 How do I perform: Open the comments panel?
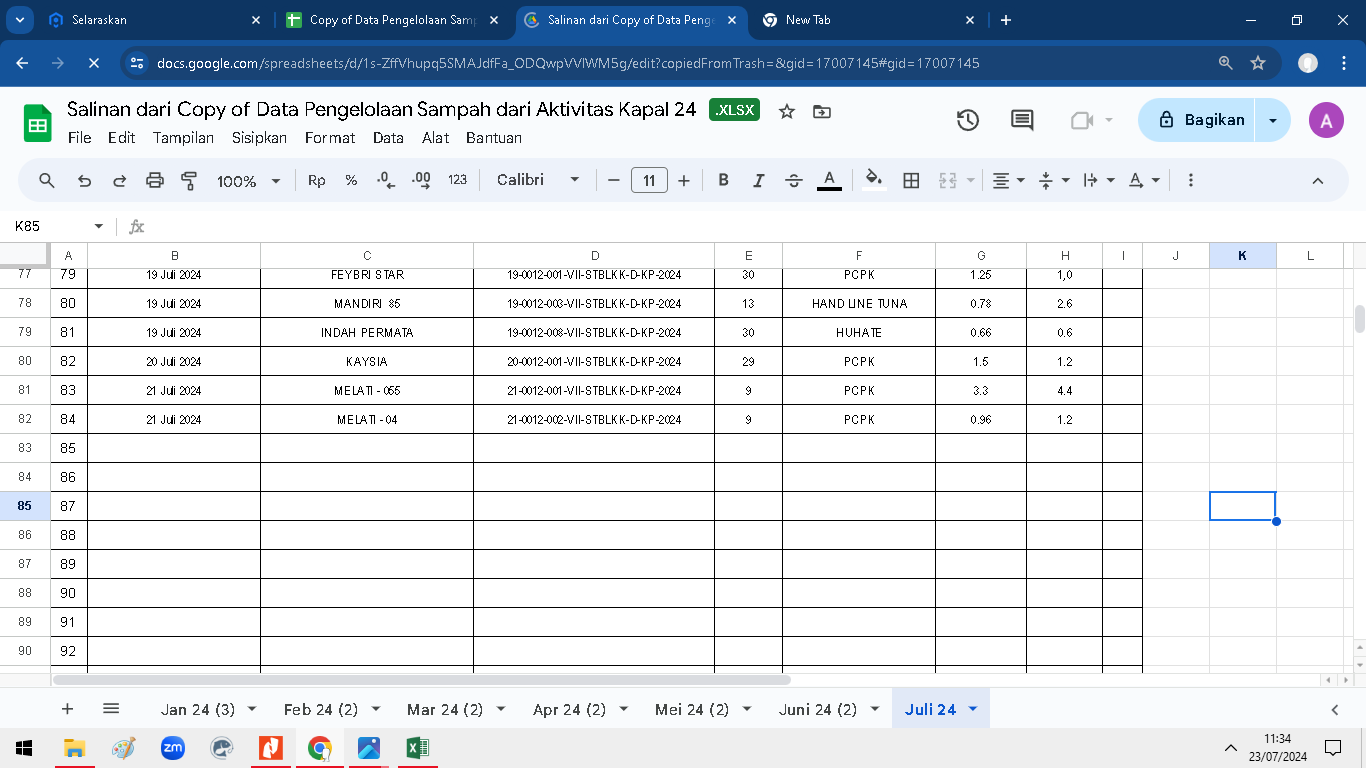(x=1022, y=120)
